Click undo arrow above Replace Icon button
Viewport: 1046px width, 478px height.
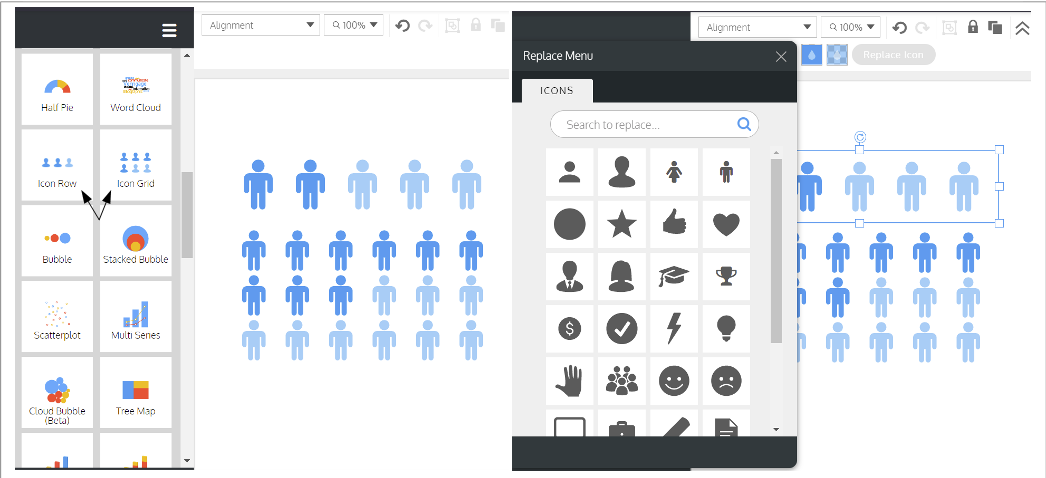tap(899, 28)
